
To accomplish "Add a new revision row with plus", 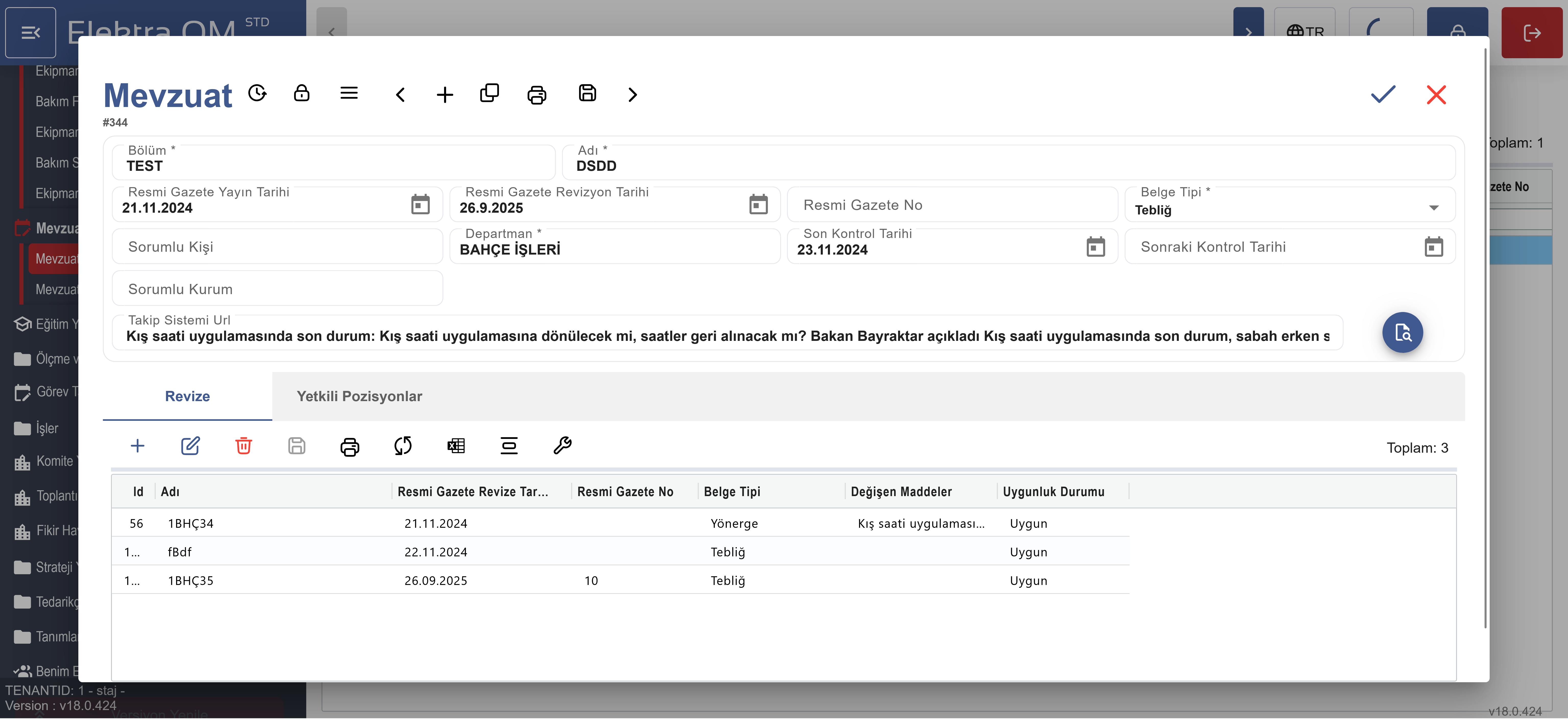I will [138, 446].
